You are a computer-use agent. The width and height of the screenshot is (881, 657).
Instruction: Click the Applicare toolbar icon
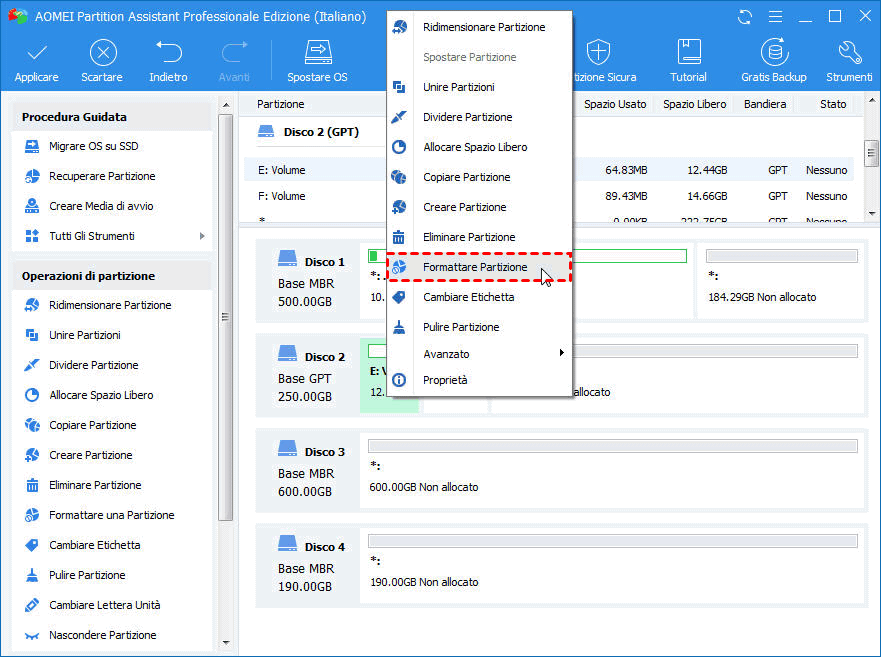[36, 60]
